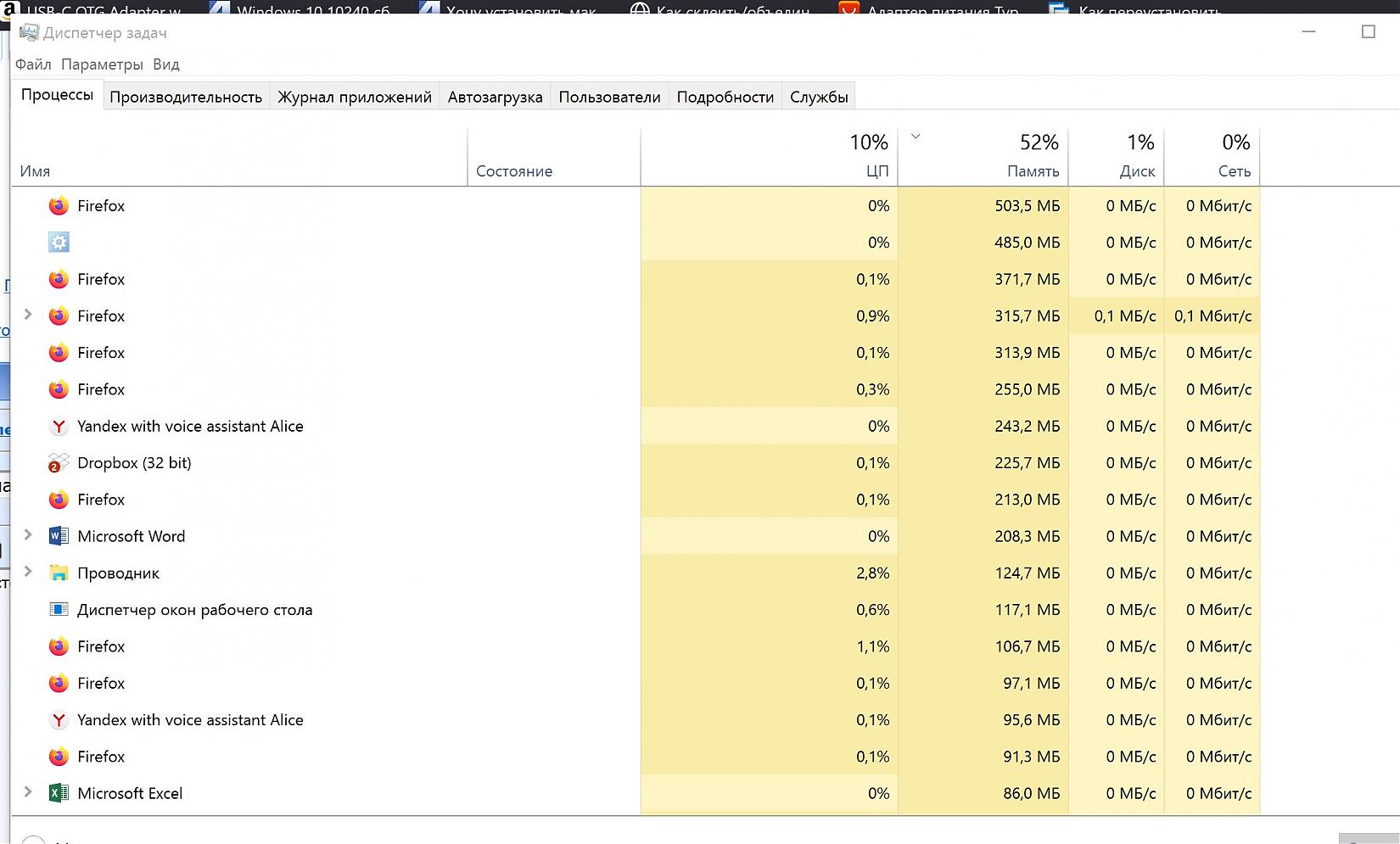Viewport: 1400px width, 844px height.
Task: Select the Проводник folder icon
Action: [58, 573]
